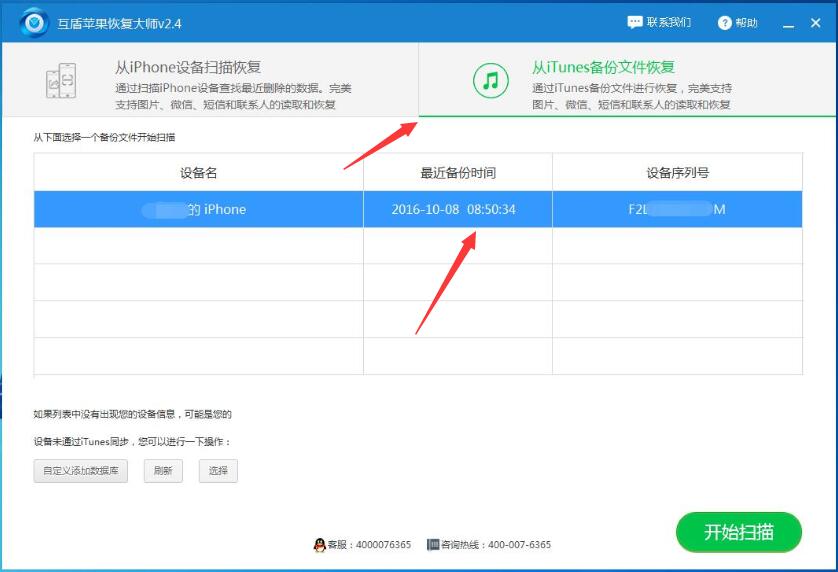This screenshot has height=572, width=838.
Task: Click the iPhone devices scan icon
Action: 61,81
